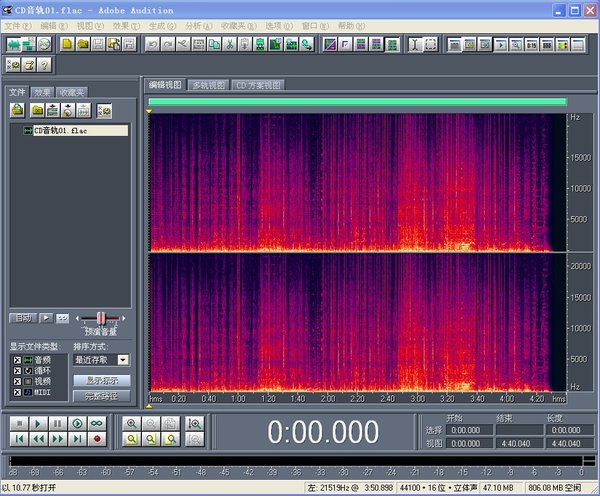Click the undo arrow toolbar icon
This screenshot has width=600, height=496.
(x=153, y=45)
